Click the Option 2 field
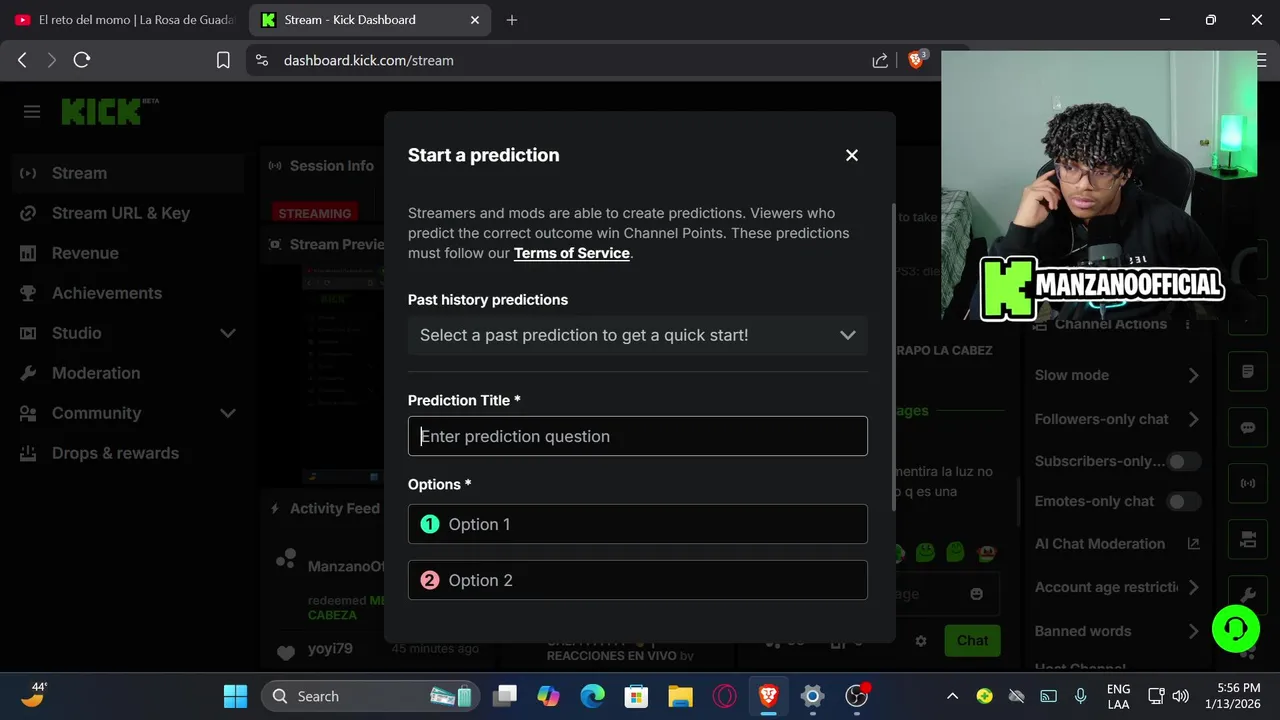Screen dimensions: 1280x720 [637, 580]
